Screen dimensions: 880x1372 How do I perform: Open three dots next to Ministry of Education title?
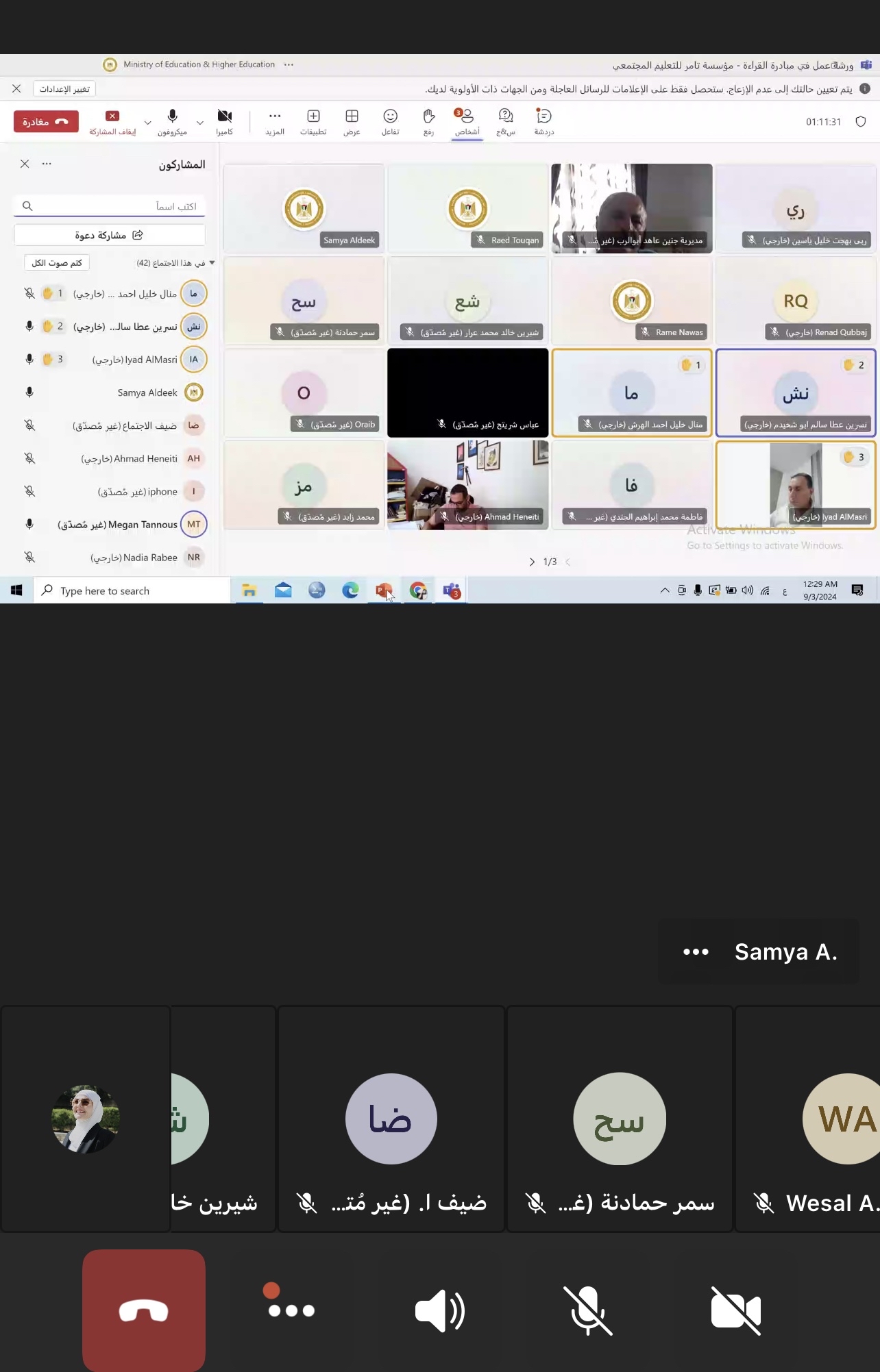[x=289, y=64]
